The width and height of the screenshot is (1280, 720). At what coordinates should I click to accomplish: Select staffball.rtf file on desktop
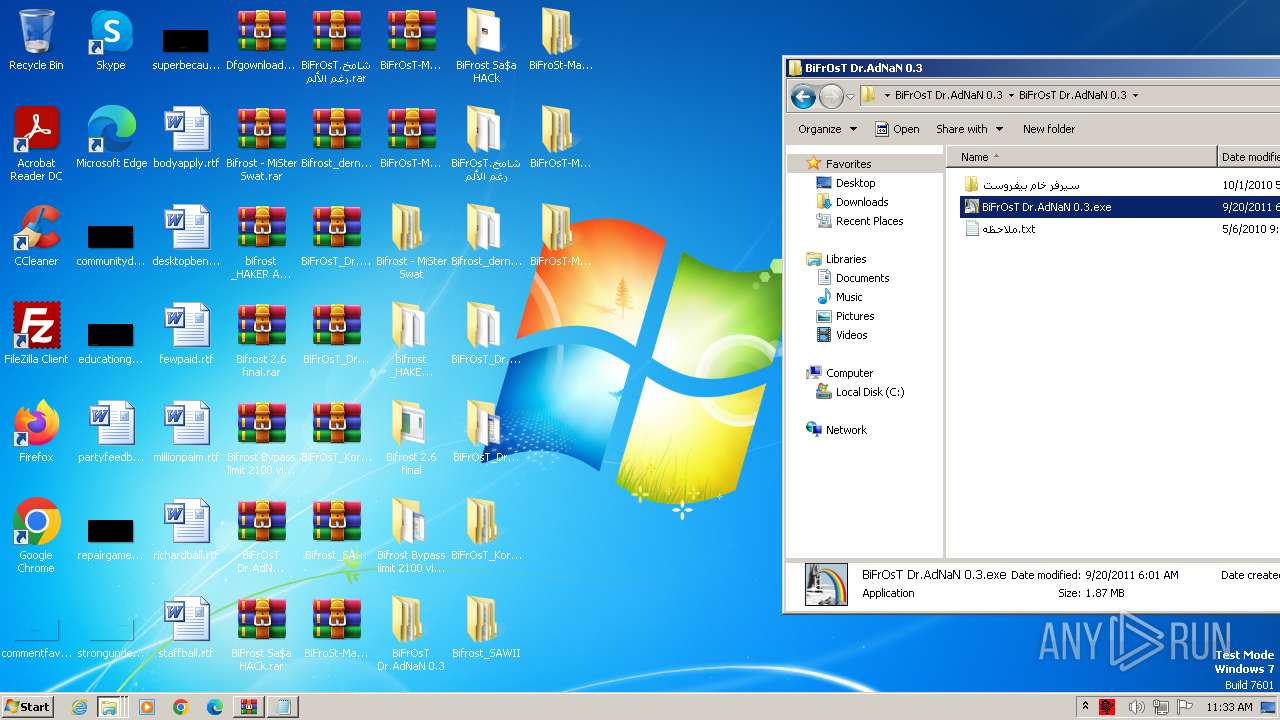(186, 628)
